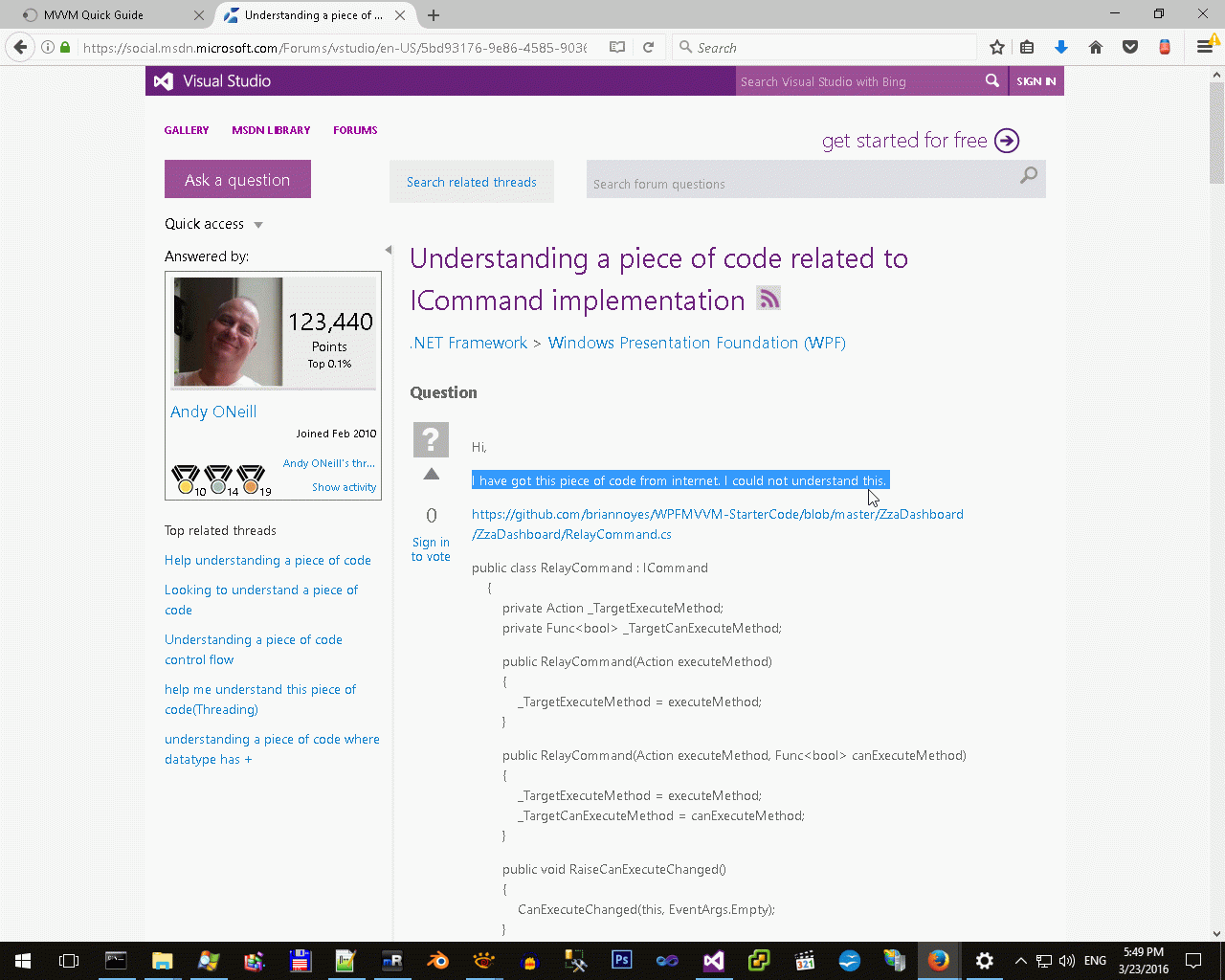
Task: Click Andy ONeill's profile photo
Action: (228, 332)
